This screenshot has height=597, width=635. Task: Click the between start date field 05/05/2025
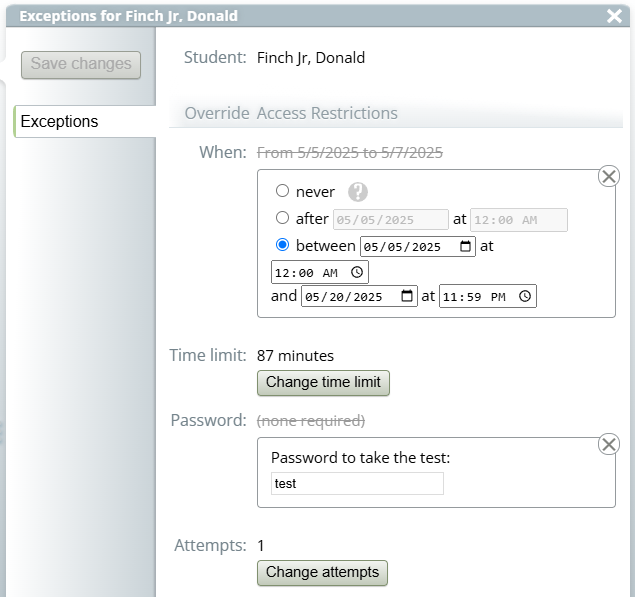point(418,247)
